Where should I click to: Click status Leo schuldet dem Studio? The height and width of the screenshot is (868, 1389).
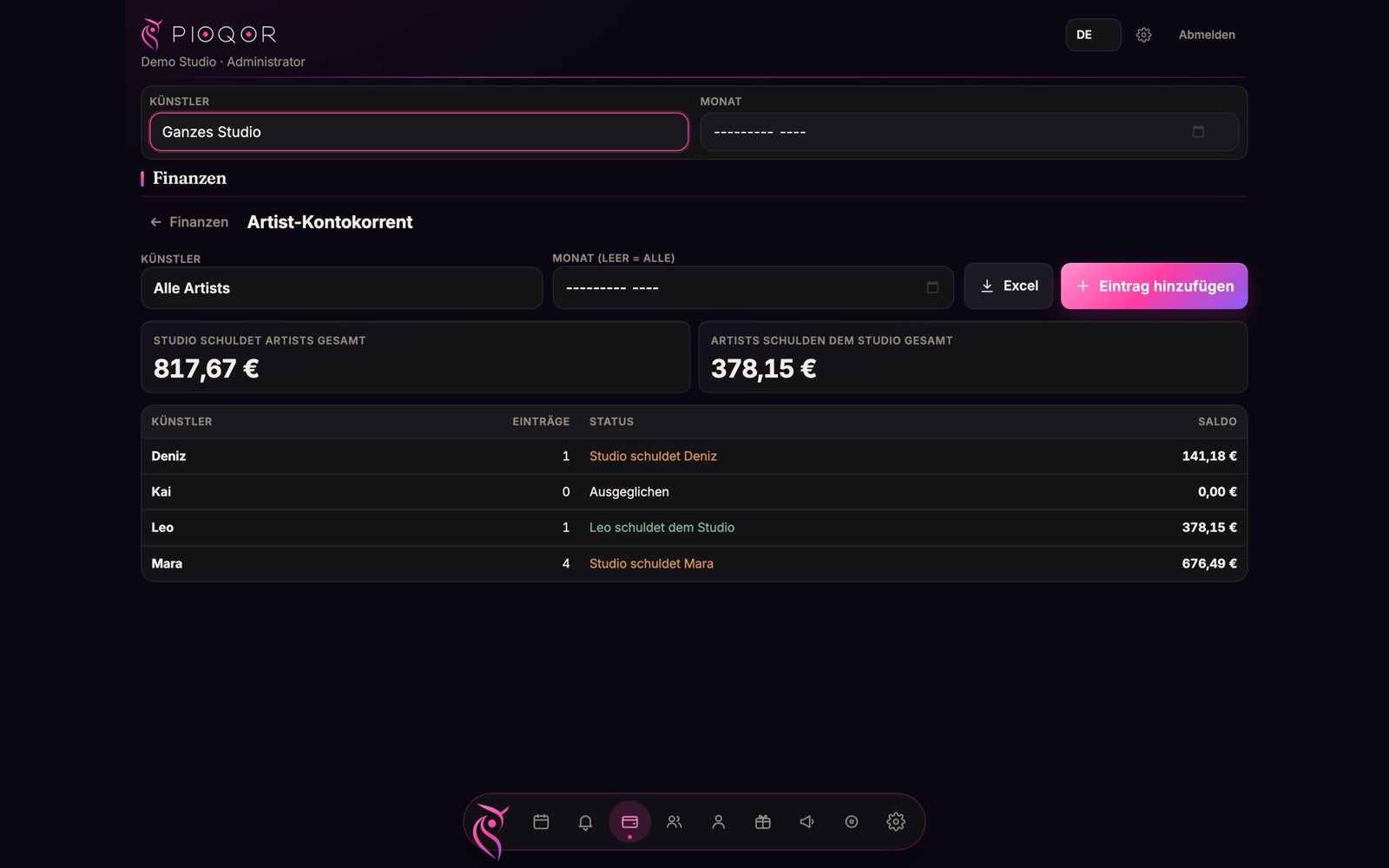(x=662, y=527)
